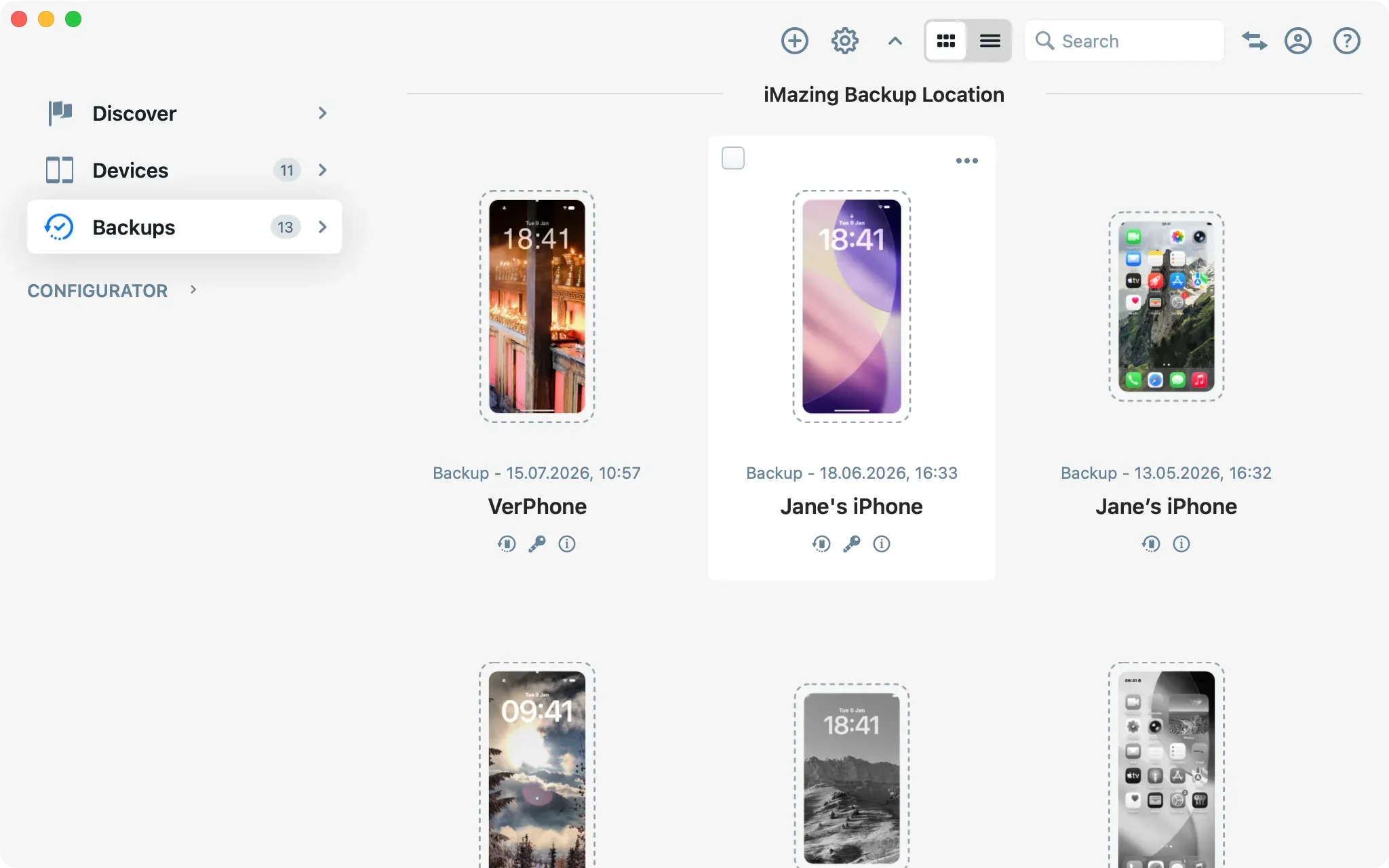Expand the Discover chevron

coord(323,113)
